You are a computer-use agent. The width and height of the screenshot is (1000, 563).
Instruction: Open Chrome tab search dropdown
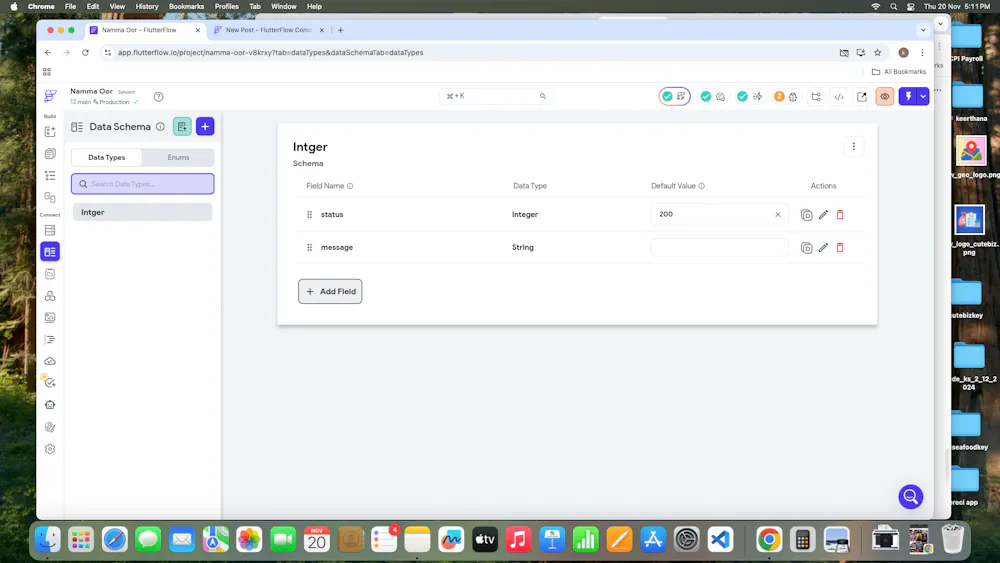[923, 30]
